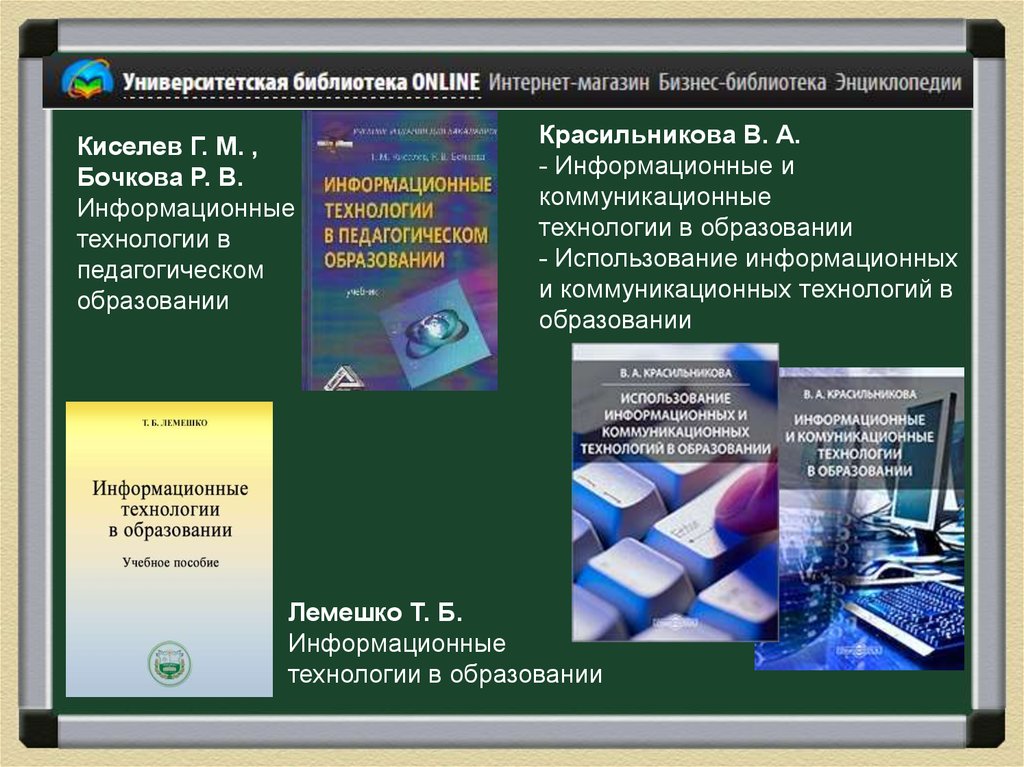1024x767 pixels.
Task: Click the text Использование информационных и коммуникационных технологий
Action: [748, 289]
